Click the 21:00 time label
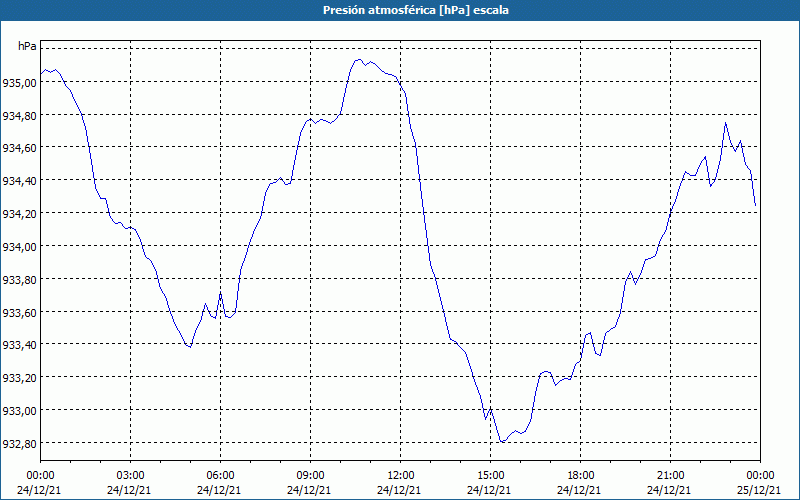 [670, 476]
